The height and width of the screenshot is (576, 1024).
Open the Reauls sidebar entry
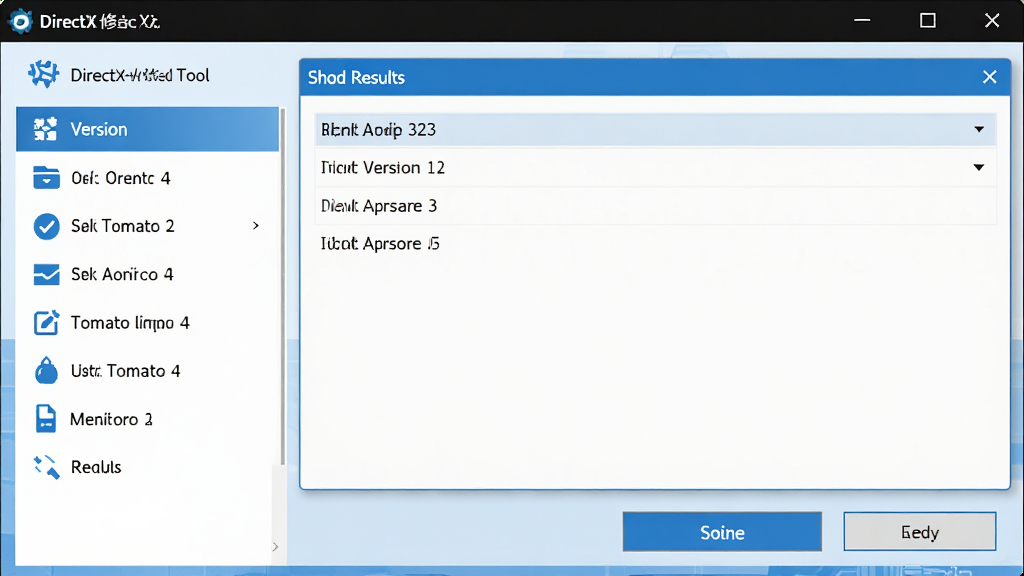[148, 467]
